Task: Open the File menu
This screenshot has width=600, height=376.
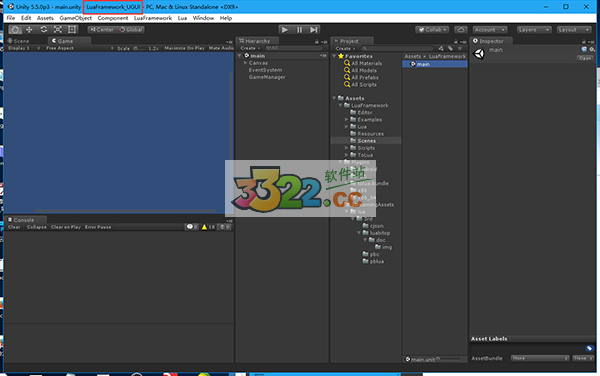Action: tap(11, 18)
